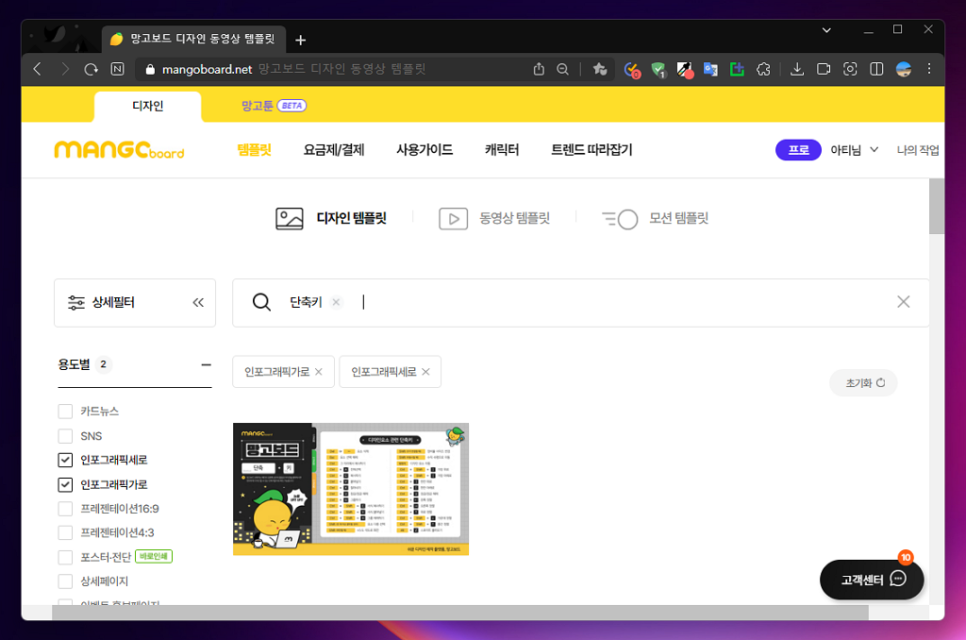Bookmark the page with the star icon

599,69
